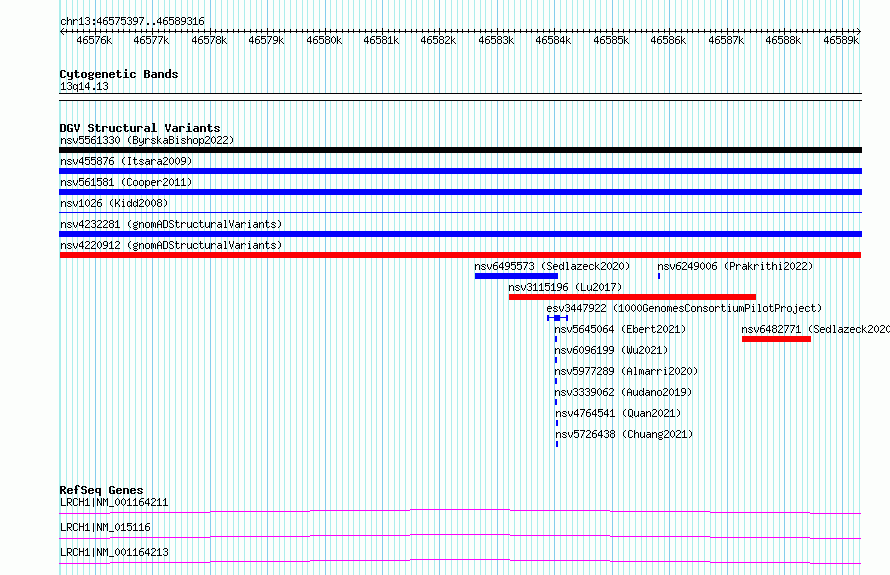Click the nsv6495573 (Sedlazeck2020) label
Viewport: 890px width, 575px height.
(552, 266)
